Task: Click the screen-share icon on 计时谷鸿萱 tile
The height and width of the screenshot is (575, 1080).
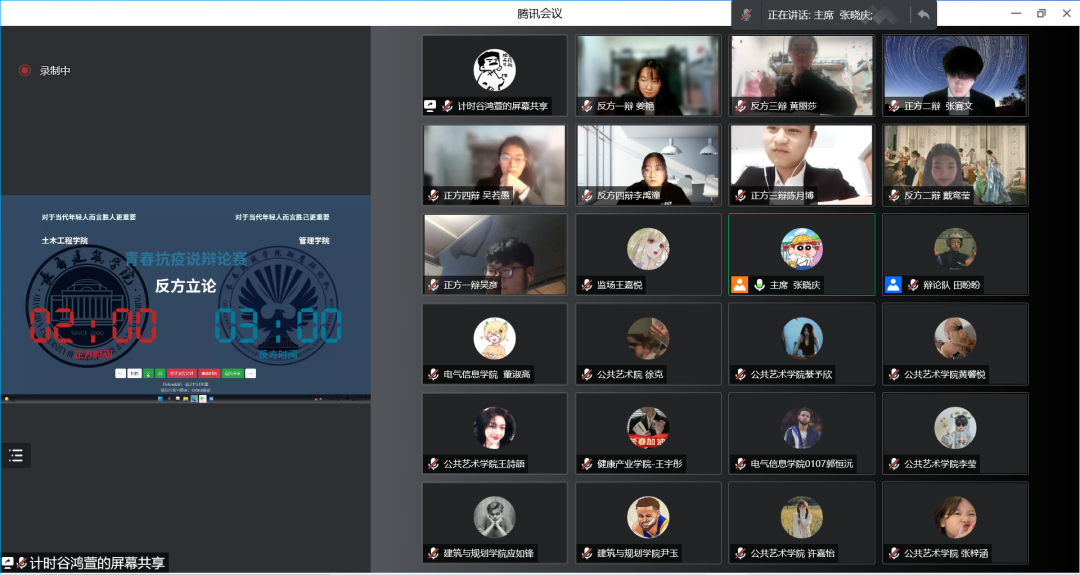Action: [430, 106]
